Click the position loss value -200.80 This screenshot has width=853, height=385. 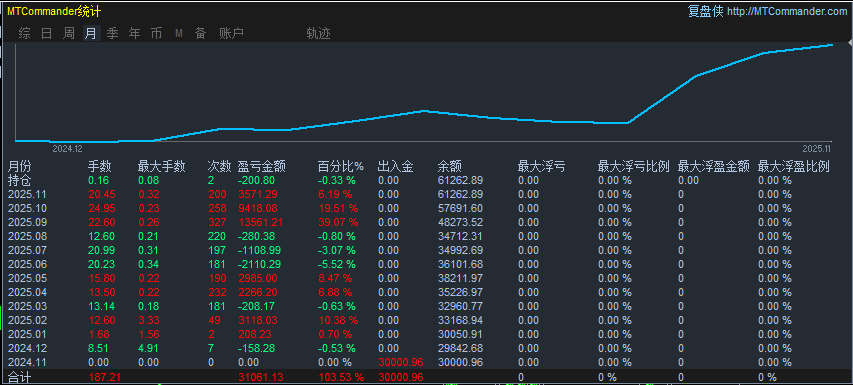256,180
